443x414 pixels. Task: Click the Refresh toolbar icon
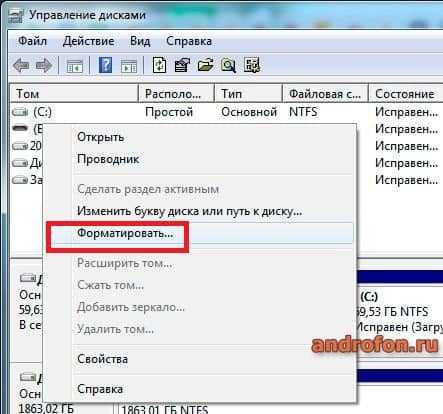pos(160,65)
